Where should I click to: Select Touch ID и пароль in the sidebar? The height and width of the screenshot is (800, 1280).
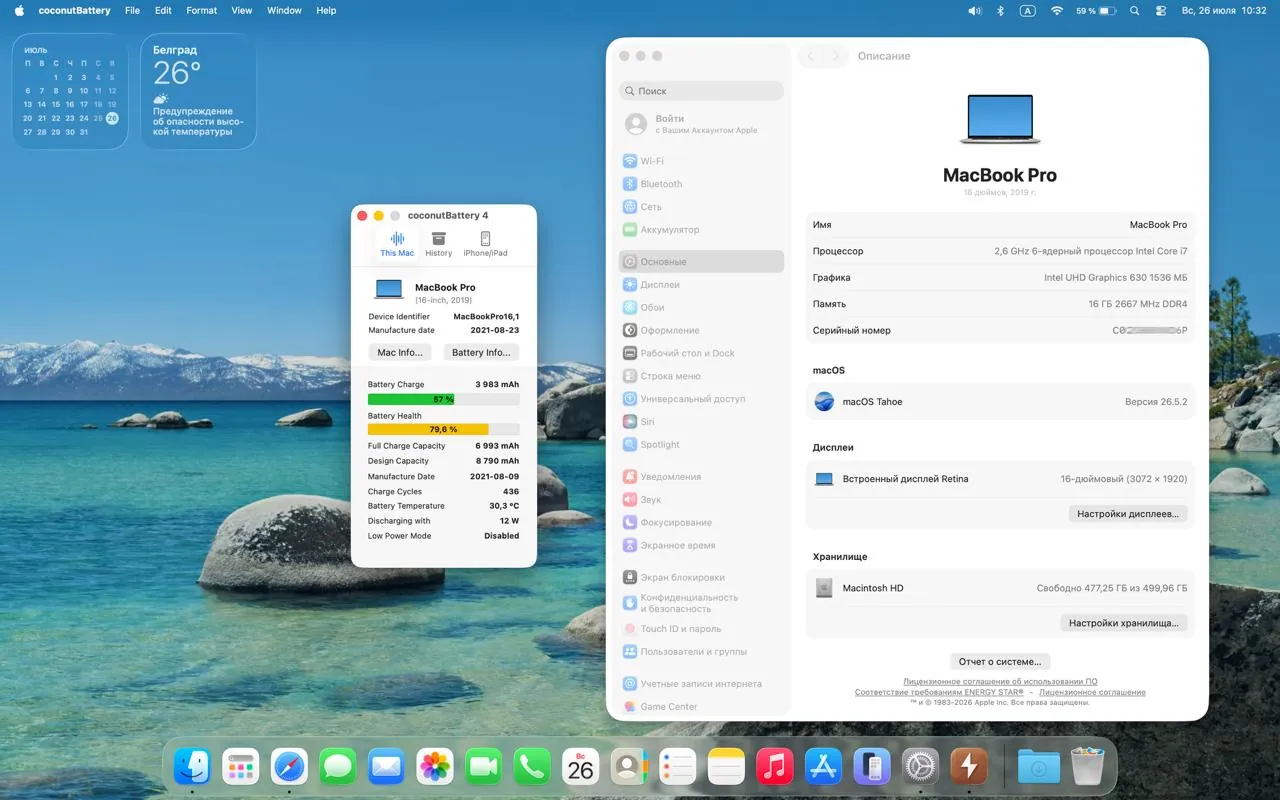click(x=701, y=629)
